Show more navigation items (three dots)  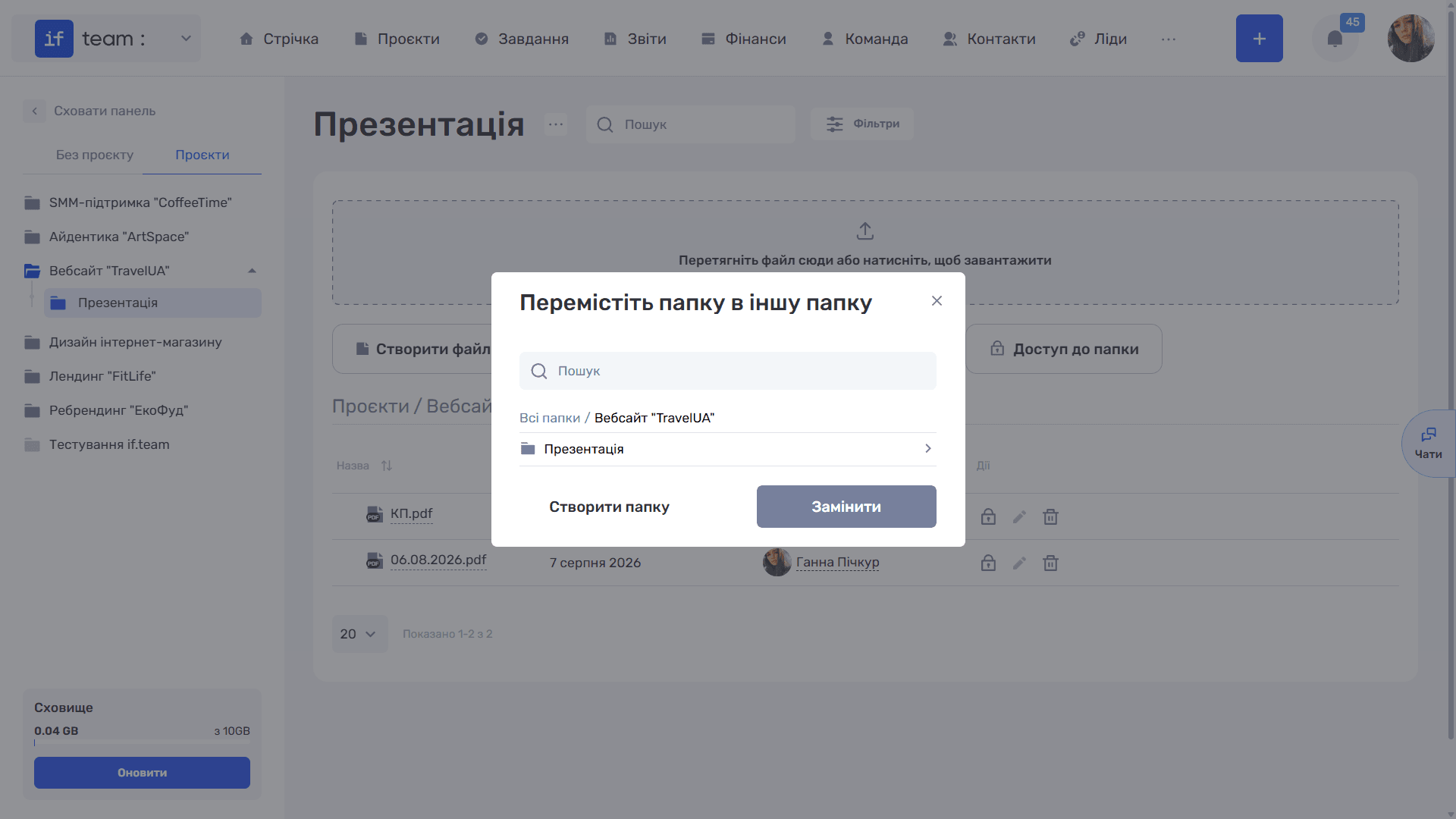tap(1169, 39)
